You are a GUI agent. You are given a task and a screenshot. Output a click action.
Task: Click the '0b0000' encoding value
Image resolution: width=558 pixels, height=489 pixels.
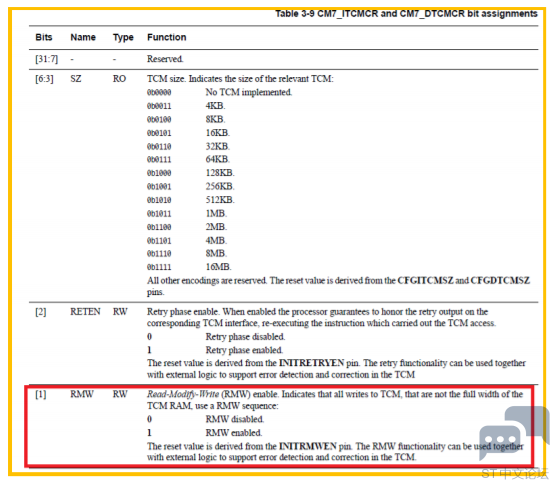[159, 93]
